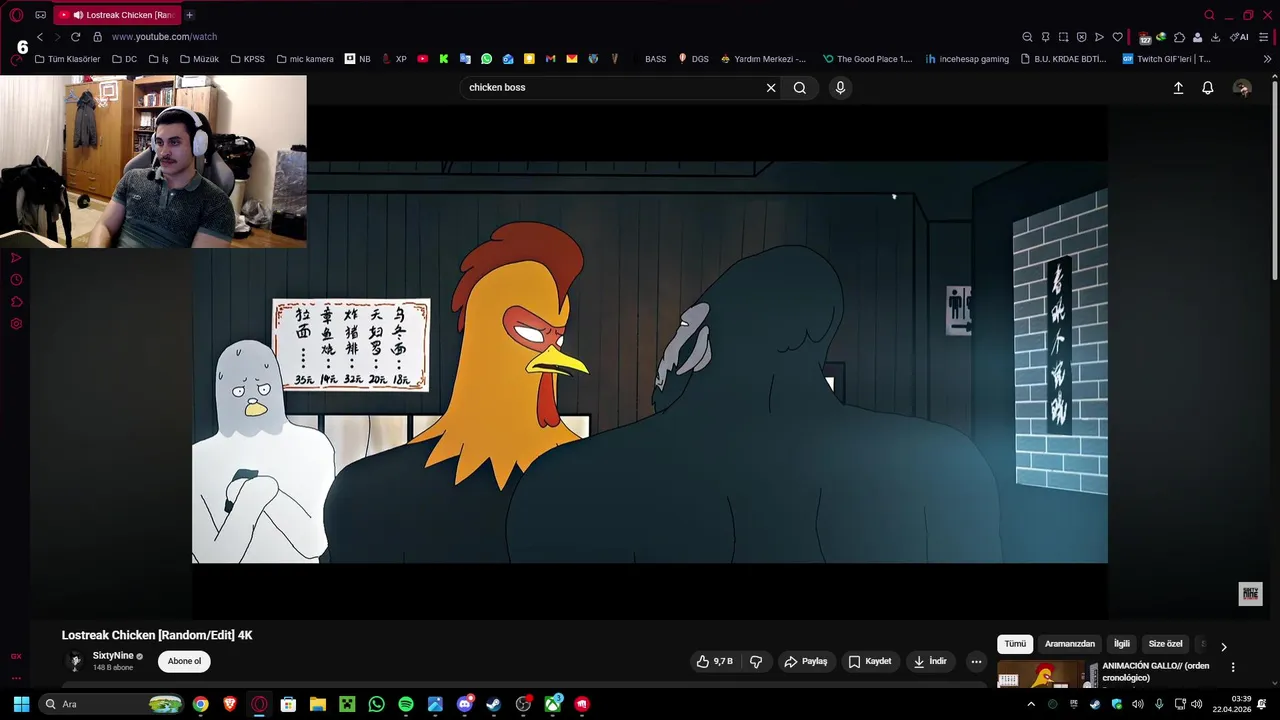Image resolution: width=1280 pixels, height=720 pixels.
Task: Open the KPSS bookmarks folder
Action: (x=247, y=59)
